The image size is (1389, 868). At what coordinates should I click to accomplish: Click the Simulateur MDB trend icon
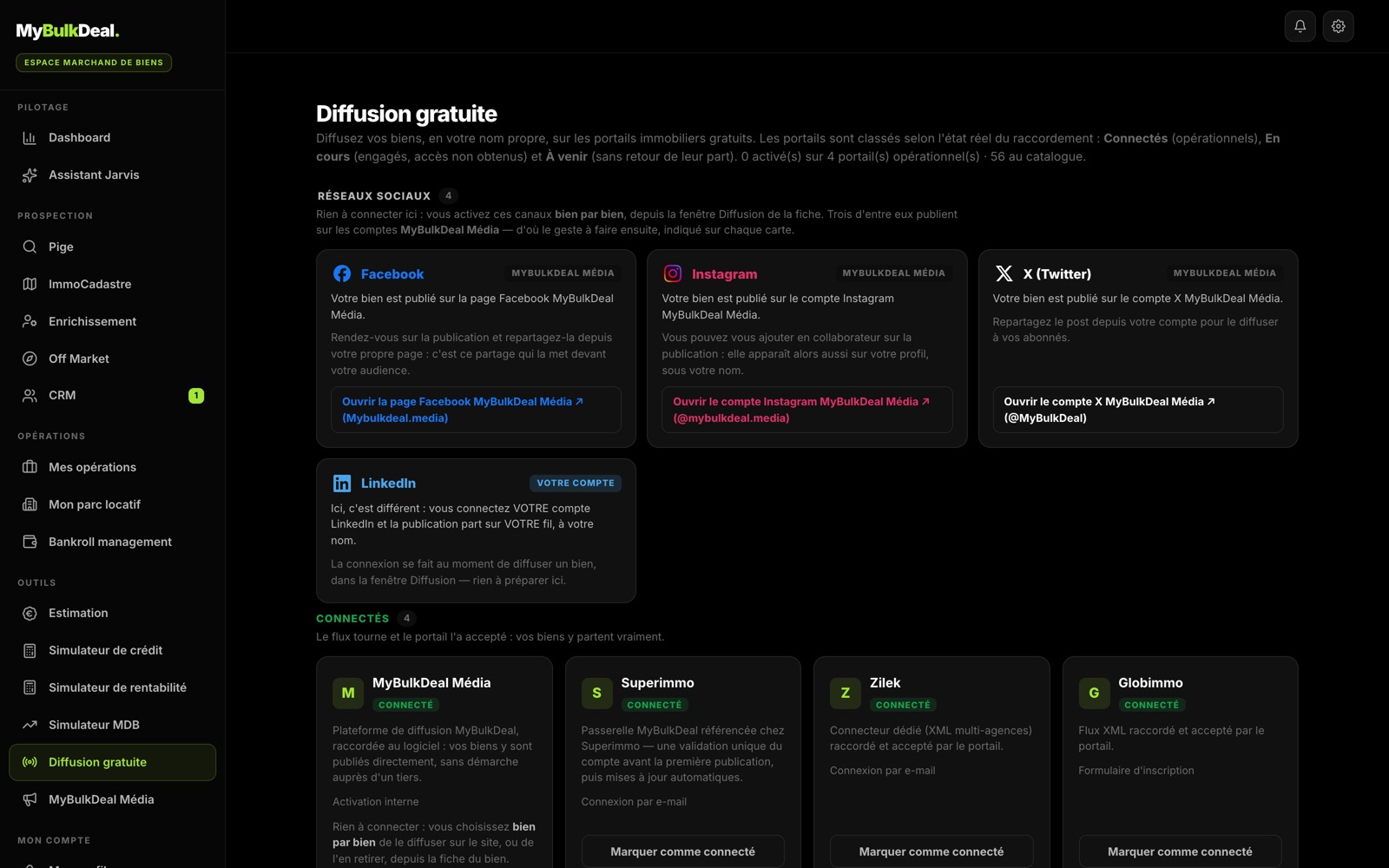click(30, 725)
